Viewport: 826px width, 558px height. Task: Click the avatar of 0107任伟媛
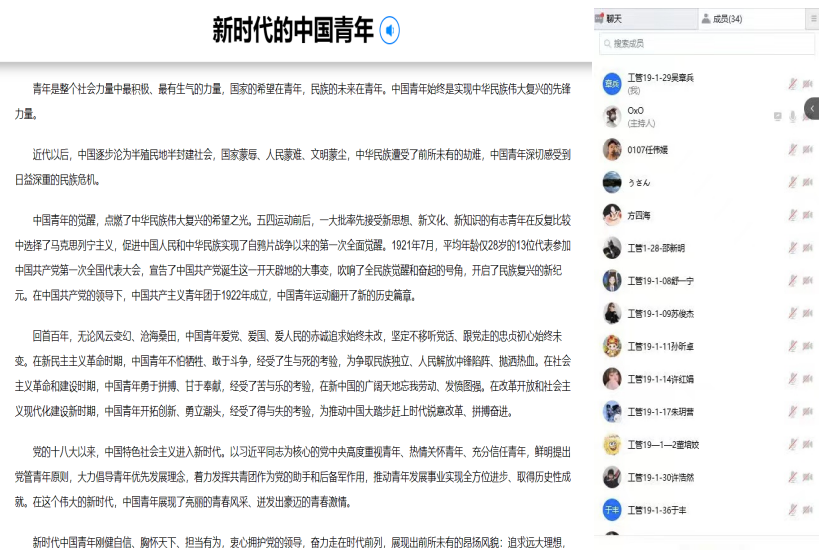(x=612, y=150)
